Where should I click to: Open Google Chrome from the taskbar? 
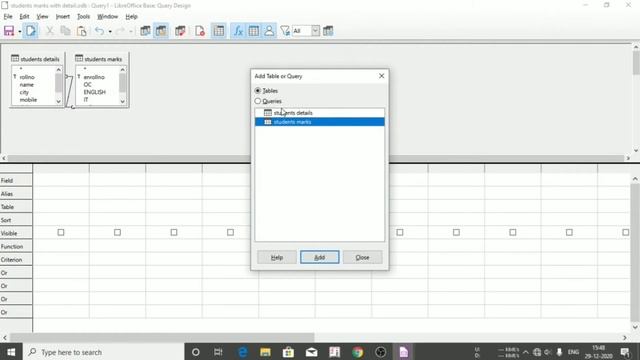[x=358, y=352]
